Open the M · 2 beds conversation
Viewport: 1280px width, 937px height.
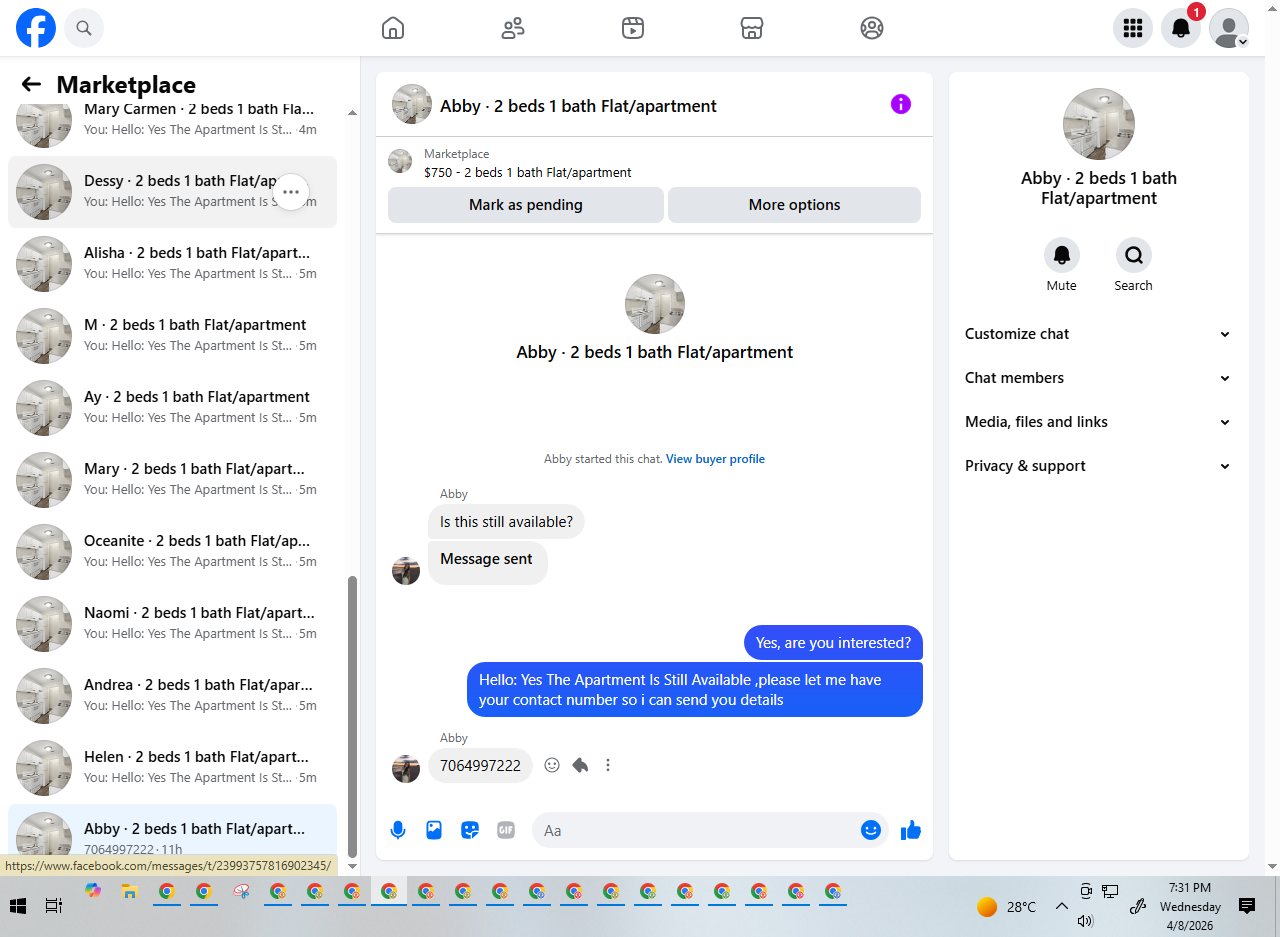[172, 336]
